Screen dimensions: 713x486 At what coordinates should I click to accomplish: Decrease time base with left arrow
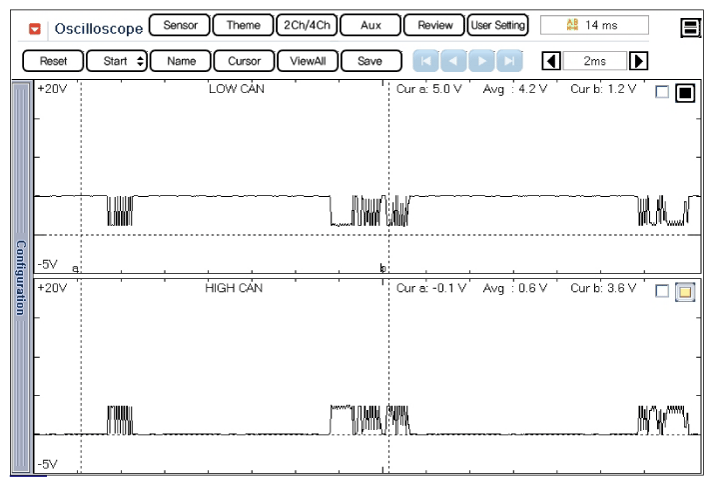[550, 61]
